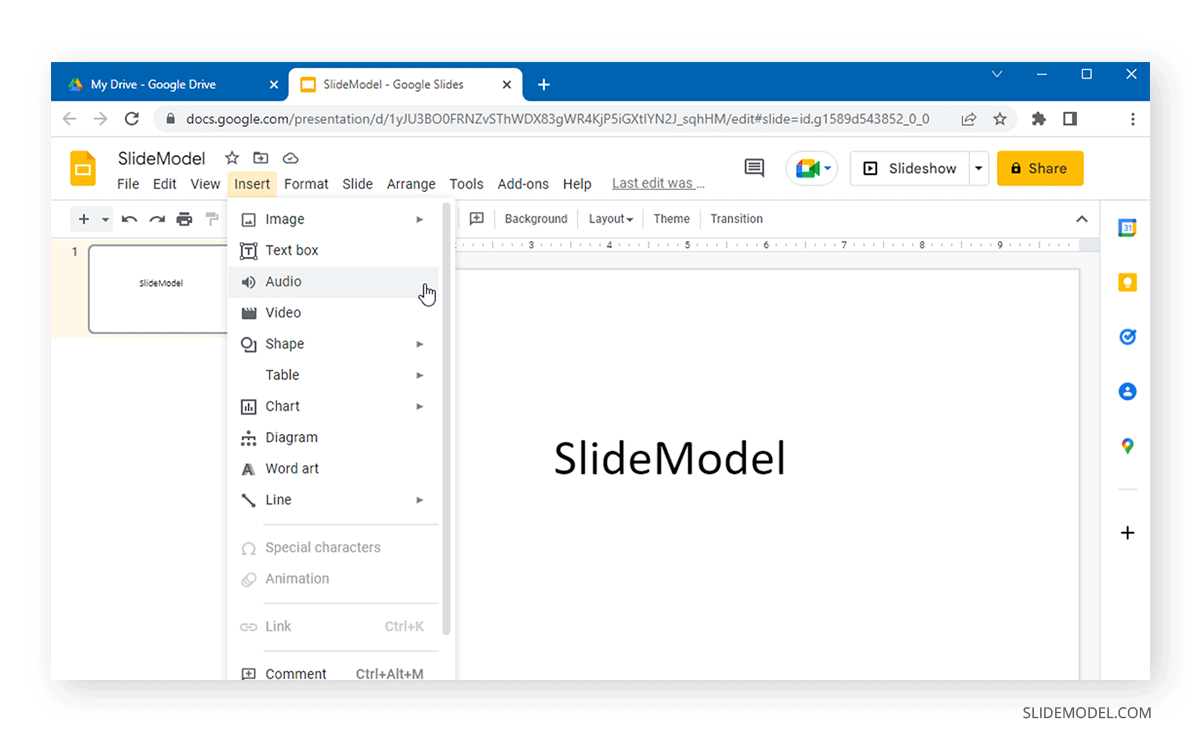Screen dimensions: 1200x743
Task: Open Chrome three-dot menu
Action: click(x=1132, y=119)
